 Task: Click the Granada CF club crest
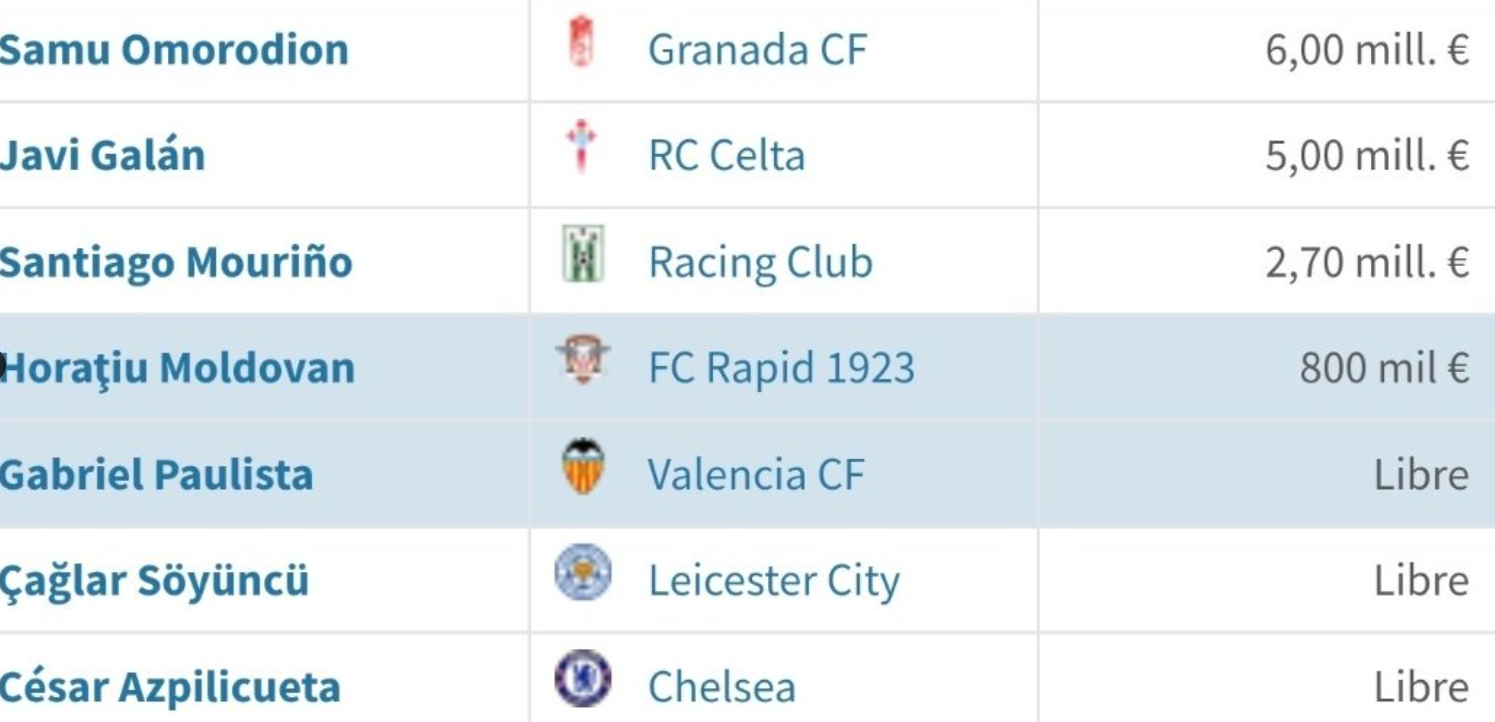click(x=583, y=43)
